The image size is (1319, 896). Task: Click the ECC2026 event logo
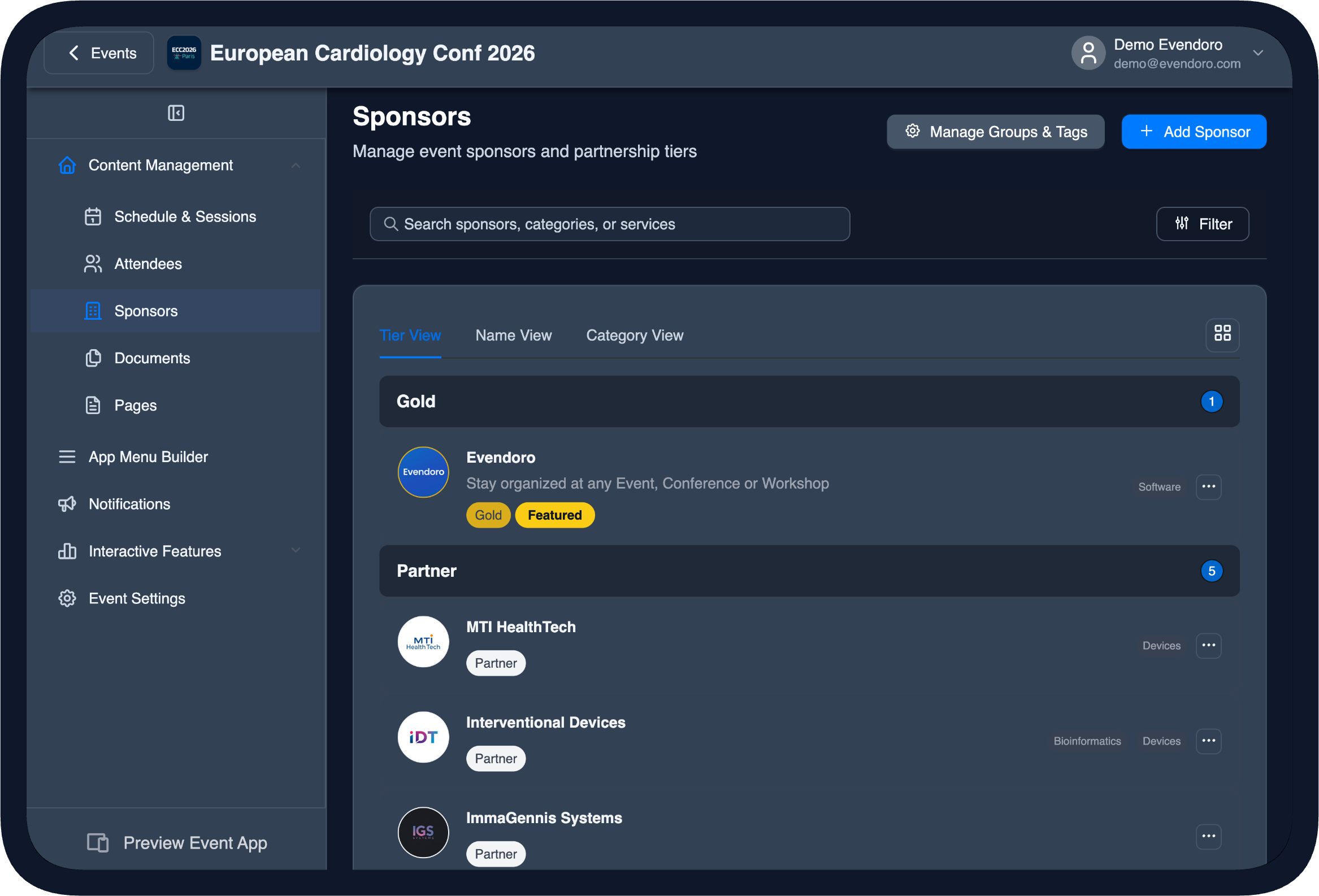[184, 53]
